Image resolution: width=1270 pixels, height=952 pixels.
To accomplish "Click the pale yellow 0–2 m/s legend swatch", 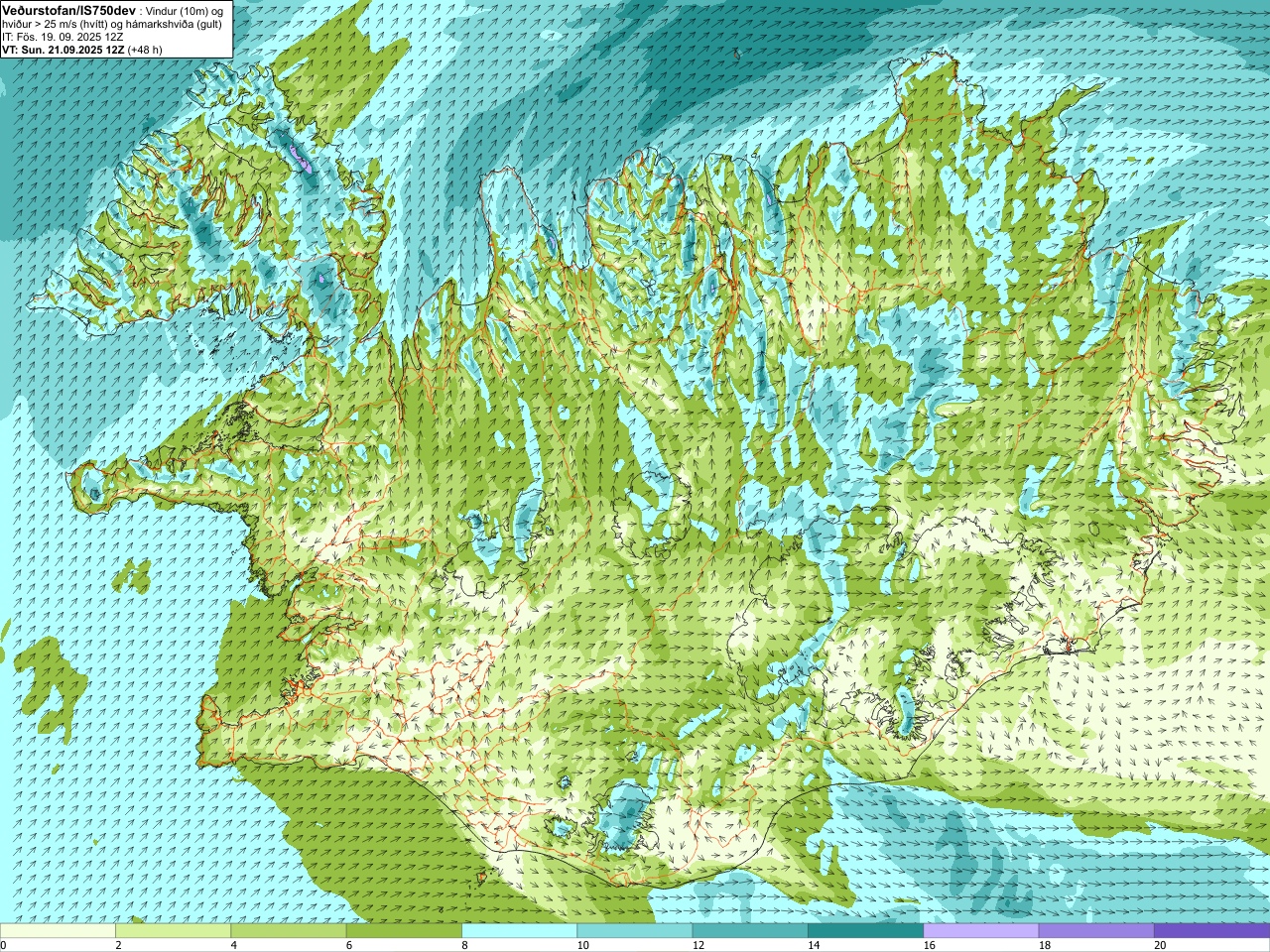I will pyautogui.click(x=58, y=931).
